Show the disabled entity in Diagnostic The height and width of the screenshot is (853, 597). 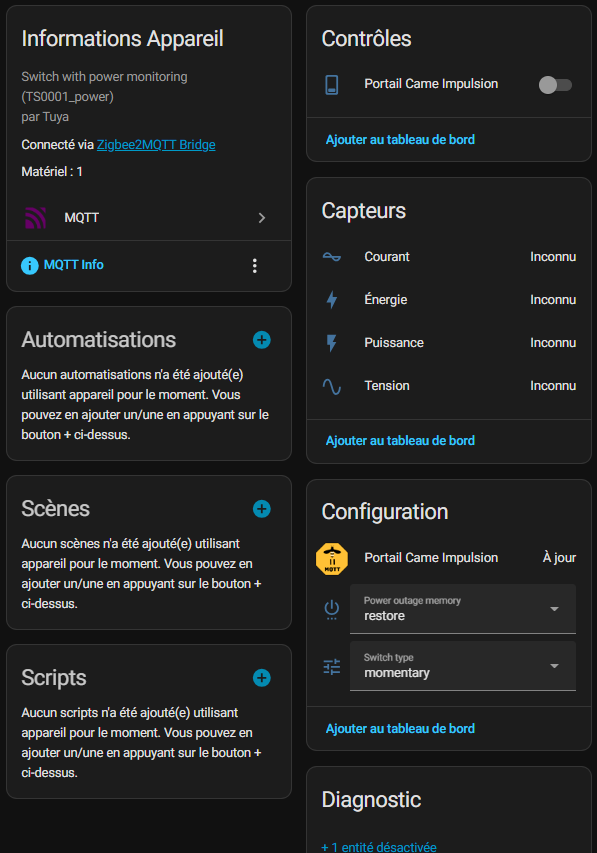point(378,845)
